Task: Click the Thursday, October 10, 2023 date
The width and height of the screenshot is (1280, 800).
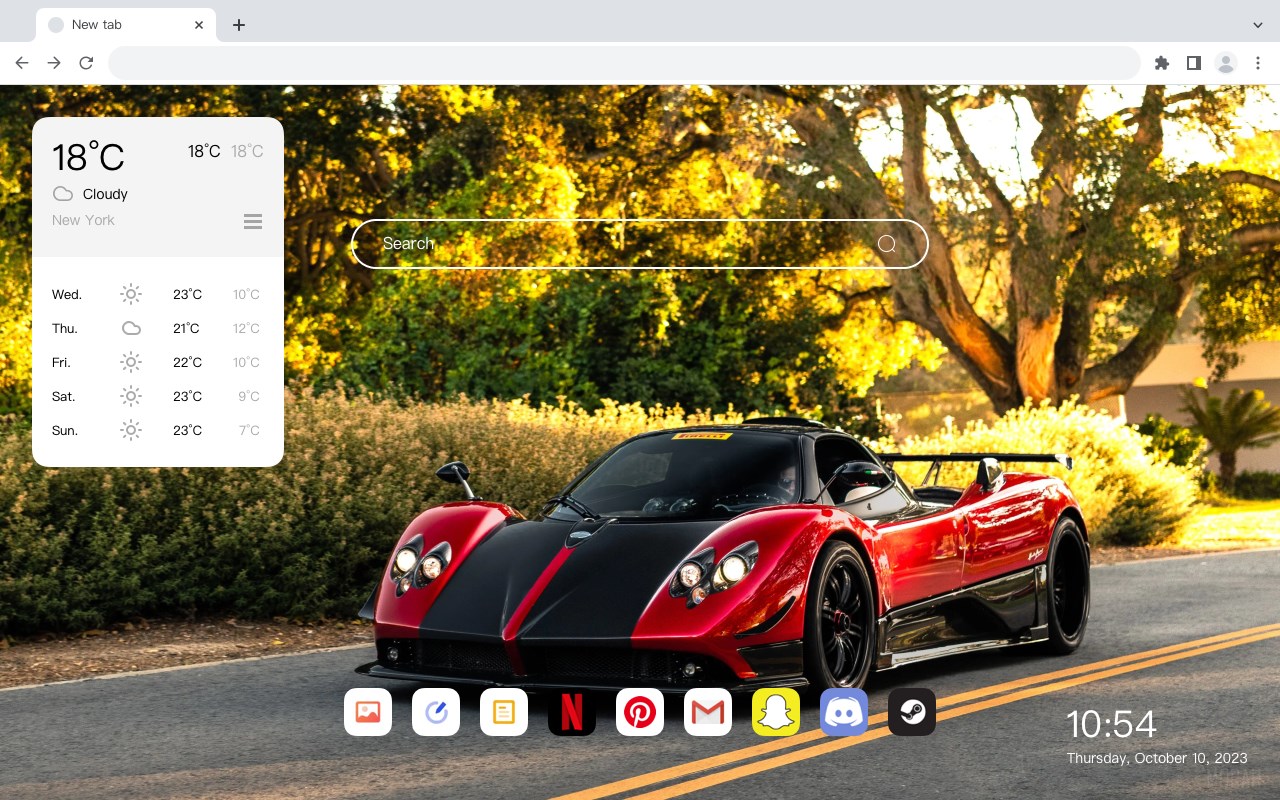Action: (x=1157, y=758)
